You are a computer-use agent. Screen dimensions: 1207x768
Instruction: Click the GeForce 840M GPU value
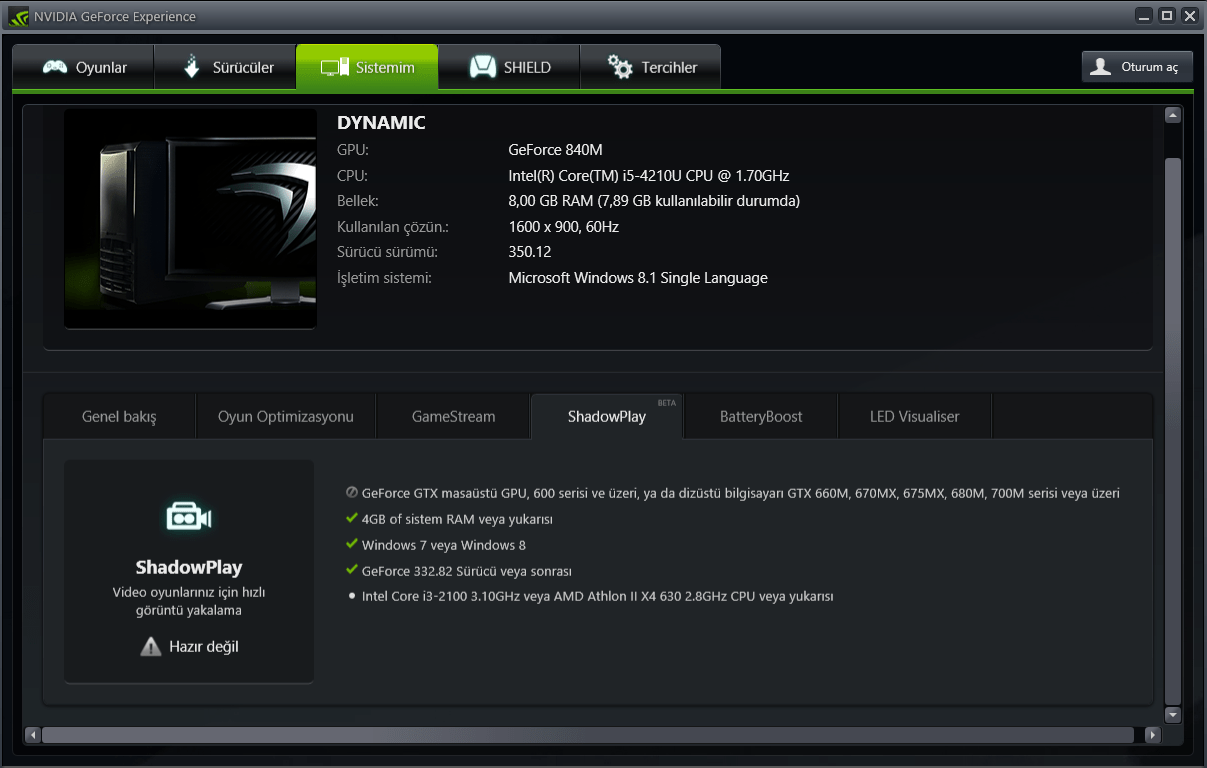[x=555, y=150]
